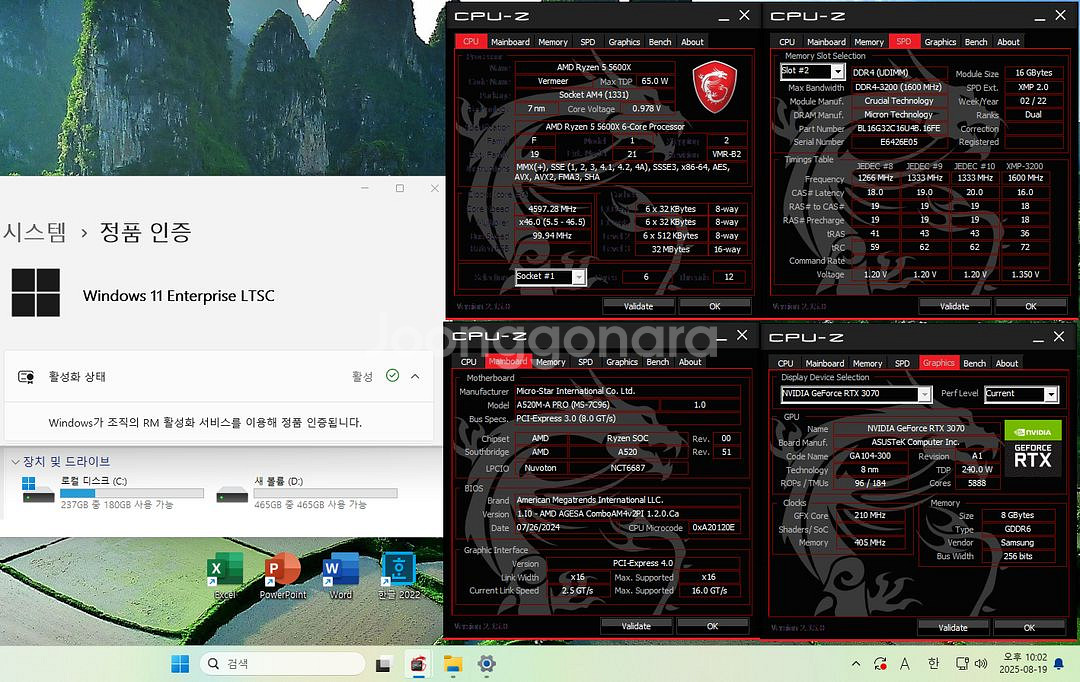Open Word desktop shortcut
The image size is (1080, 682).
coord(340,575)
